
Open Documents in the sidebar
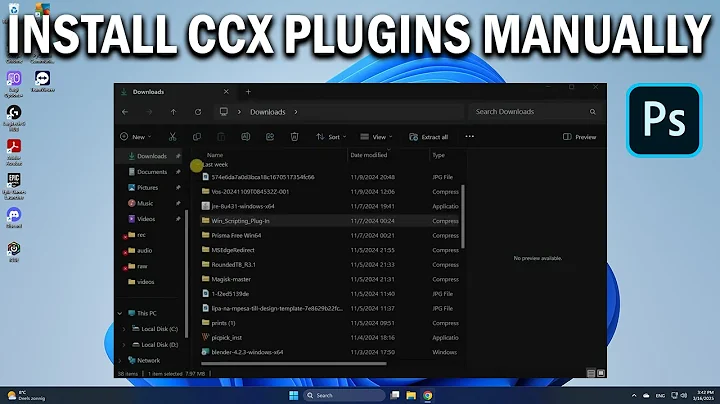point(147,172)
